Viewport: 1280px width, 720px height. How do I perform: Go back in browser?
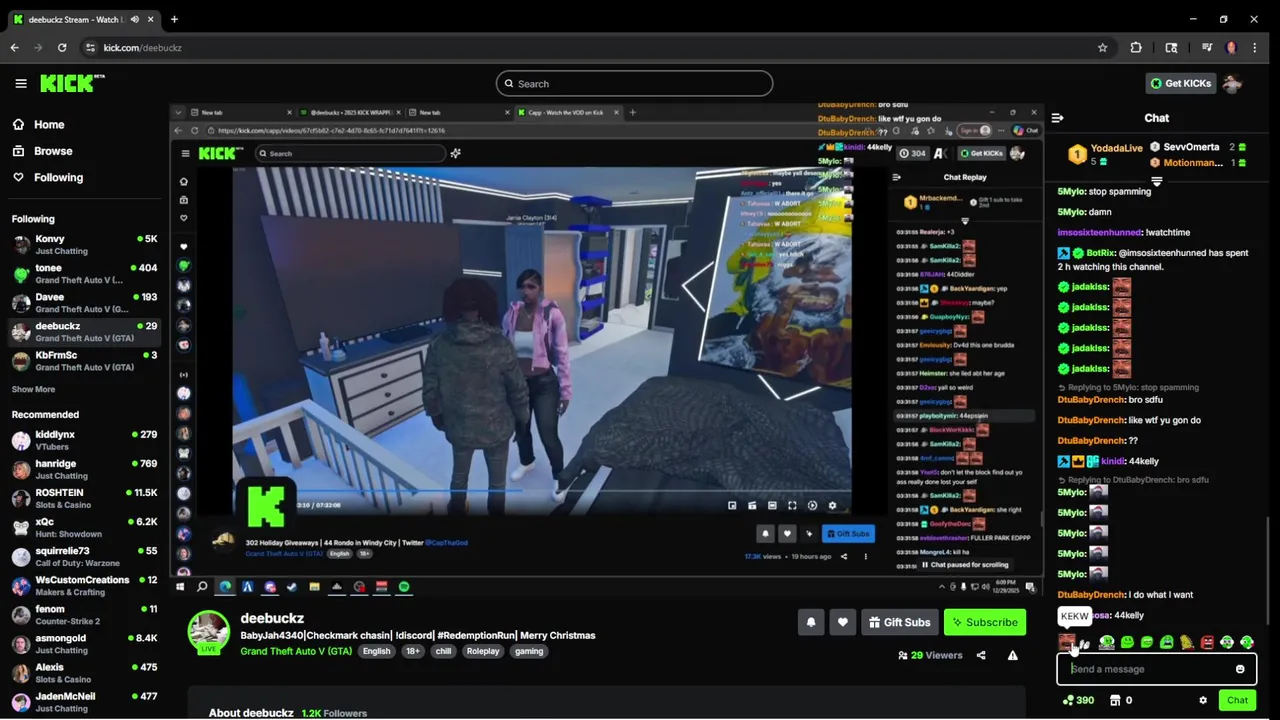click(x=14, y=48)
